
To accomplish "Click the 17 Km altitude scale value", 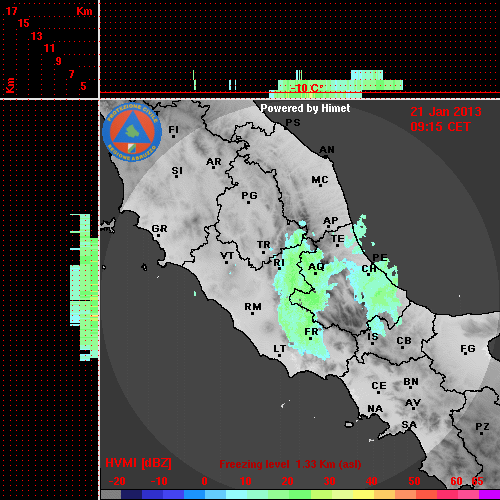I will (x=11, y=11).
